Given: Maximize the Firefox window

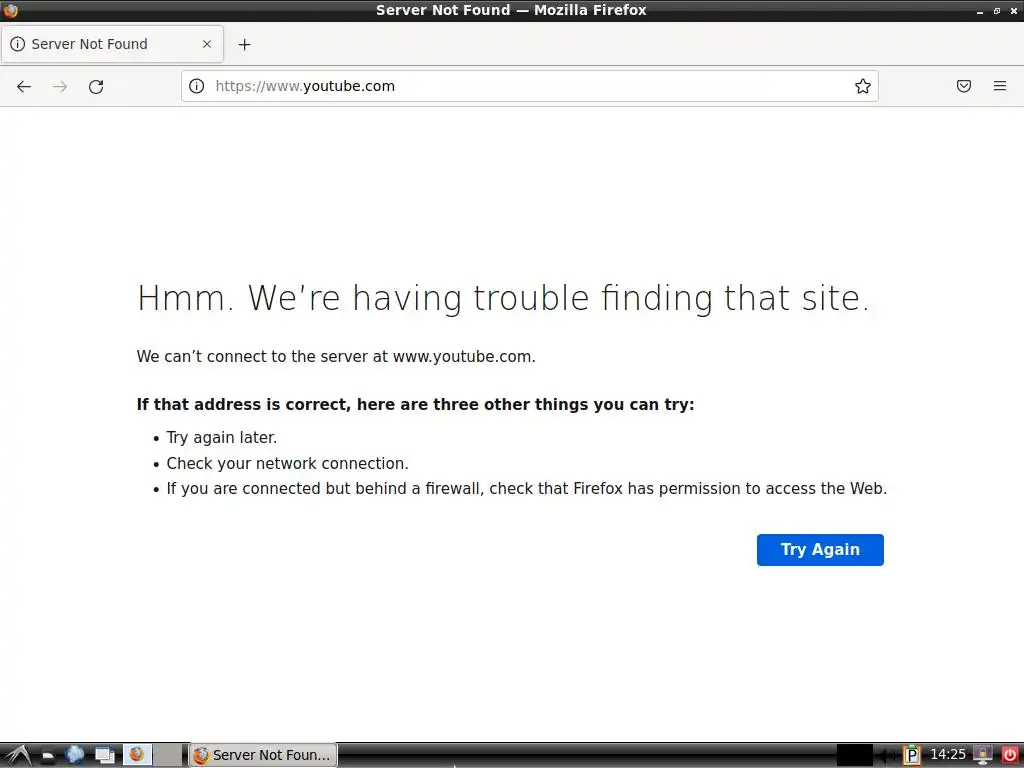Looking at the screenshot, I should [997, 11].
